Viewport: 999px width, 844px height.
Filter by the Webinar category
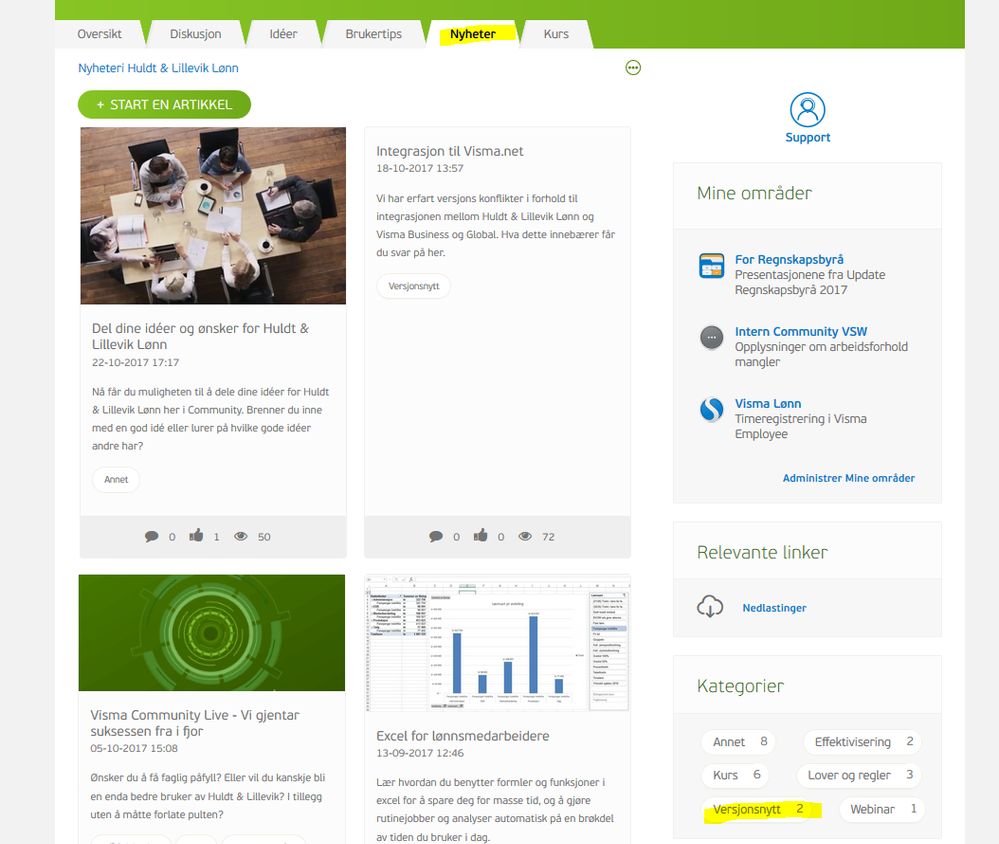[x=882, y=809]
